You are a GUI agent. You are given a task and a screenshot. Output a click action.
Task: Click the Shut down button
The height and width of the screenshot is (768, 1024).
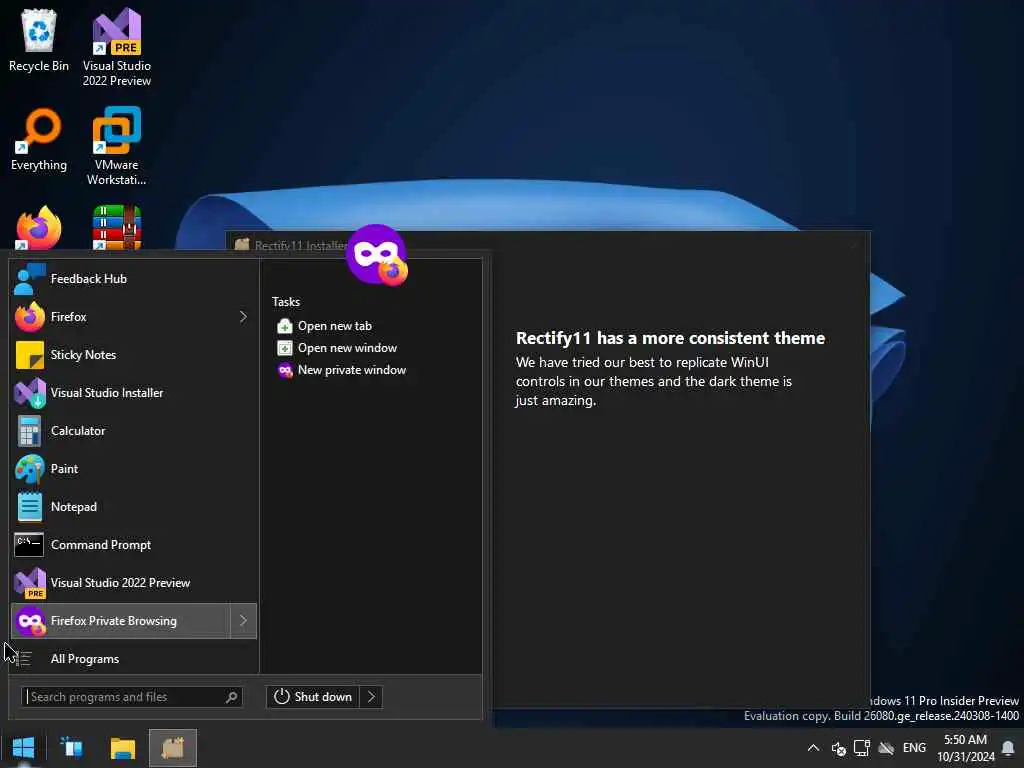[x=313, y=697]
